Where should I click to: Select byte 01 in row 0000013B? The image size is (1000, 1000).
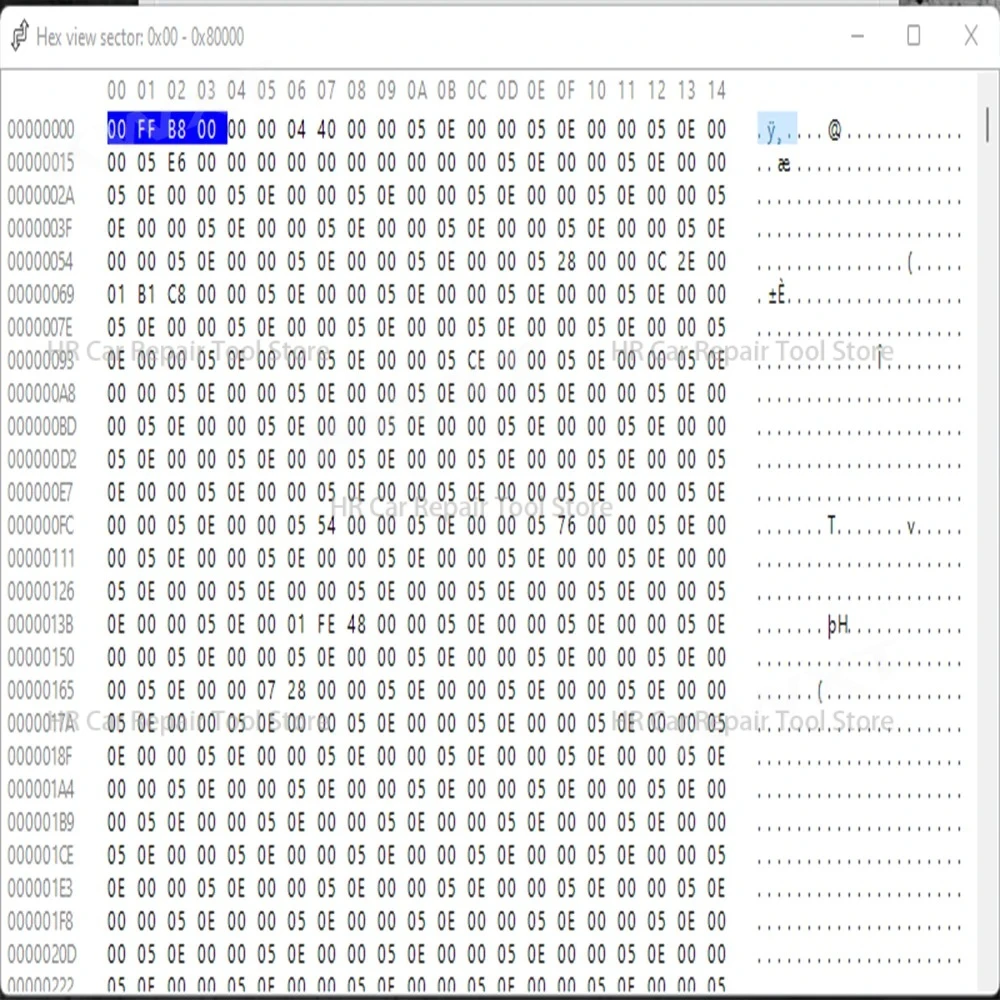(297, 624)
